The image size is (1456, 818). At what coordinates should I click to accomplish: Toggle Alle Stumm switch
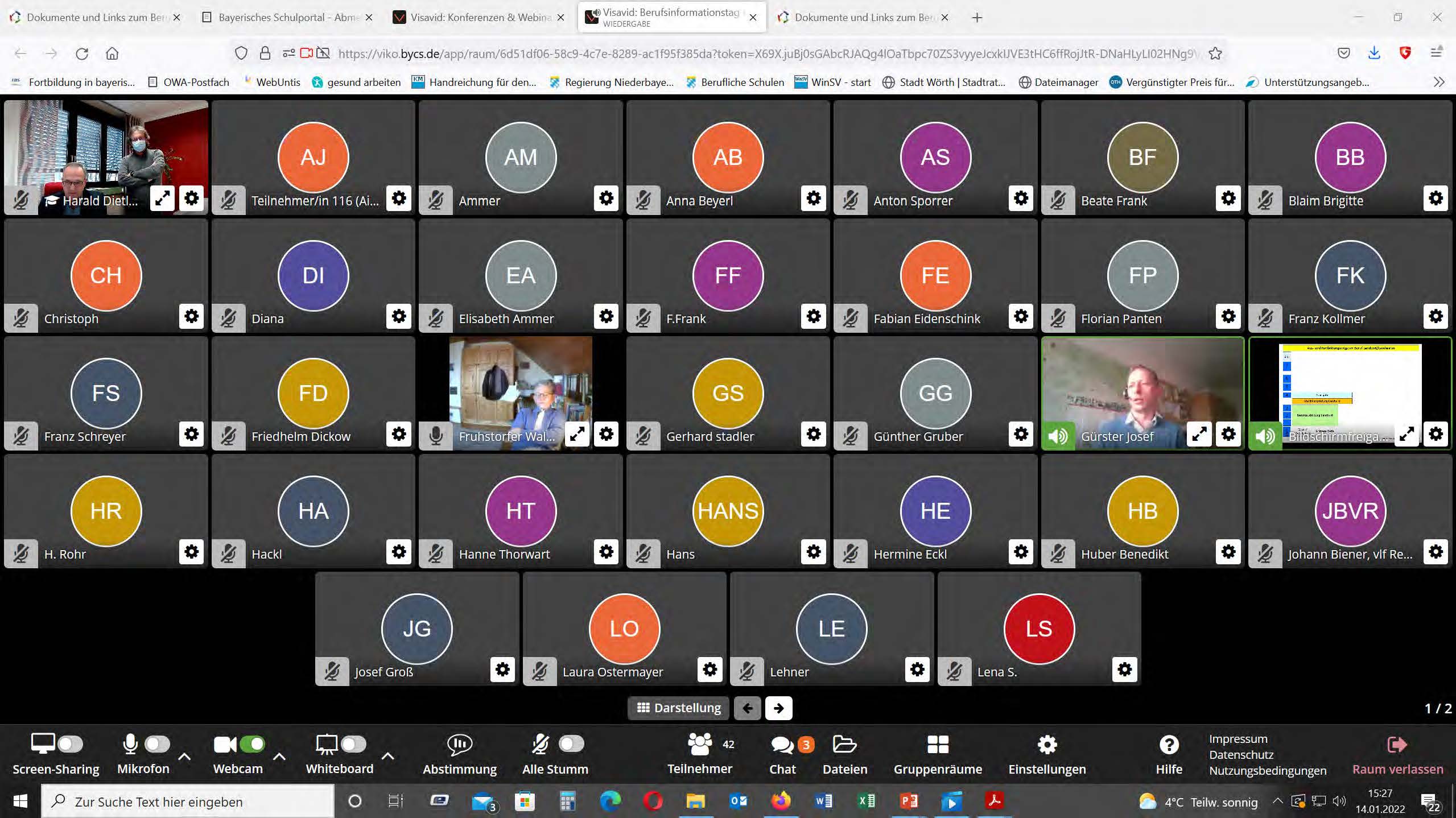point(571,743)
